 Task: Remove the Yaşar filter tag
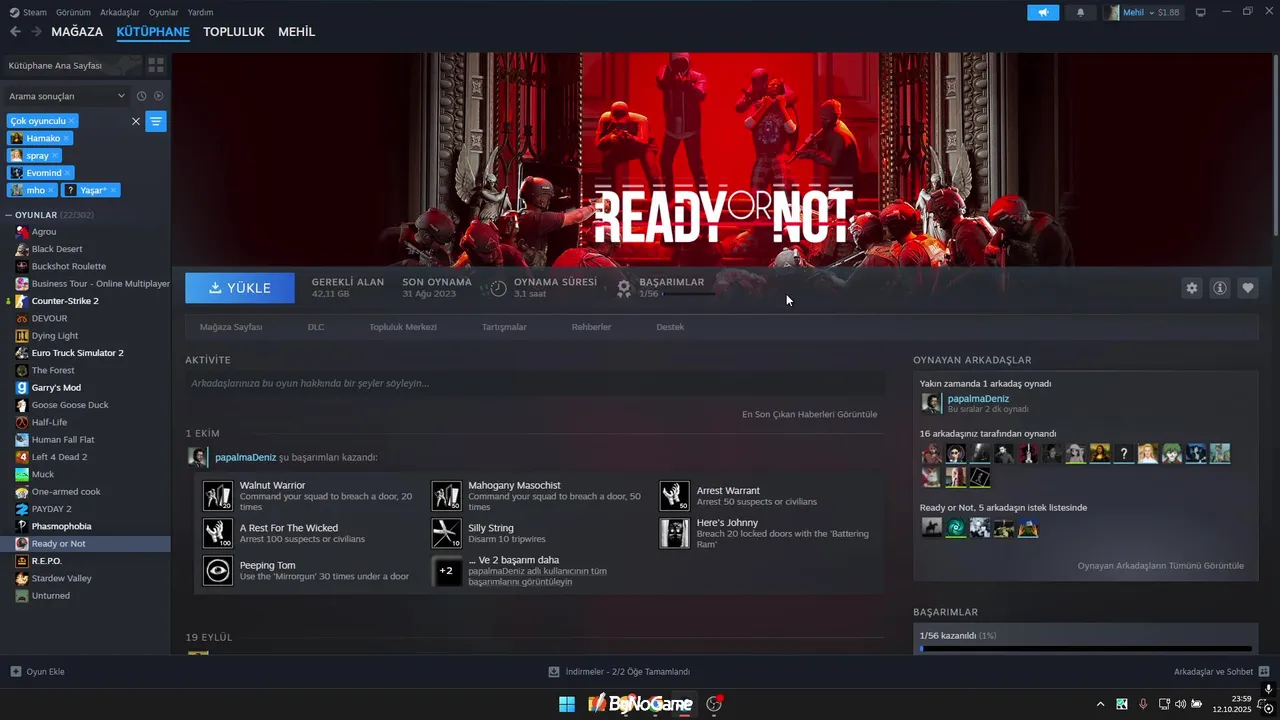pyautogui.click(x=113, y=190)
